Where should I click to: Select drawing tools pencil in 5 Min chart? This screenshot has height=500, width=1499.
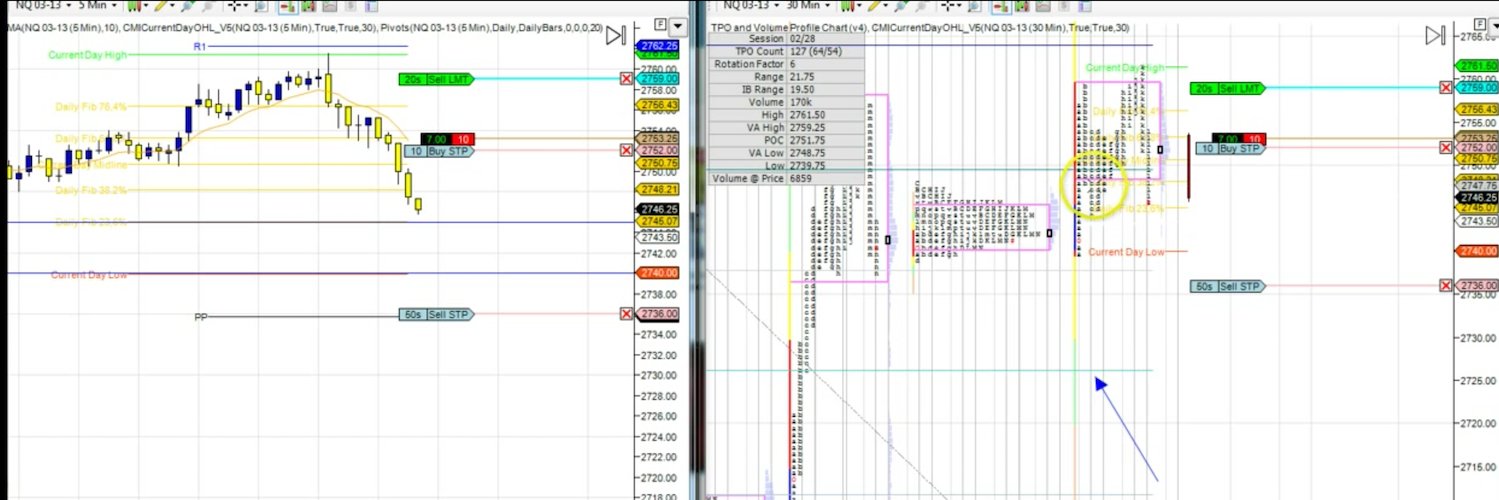click(160, 6)
